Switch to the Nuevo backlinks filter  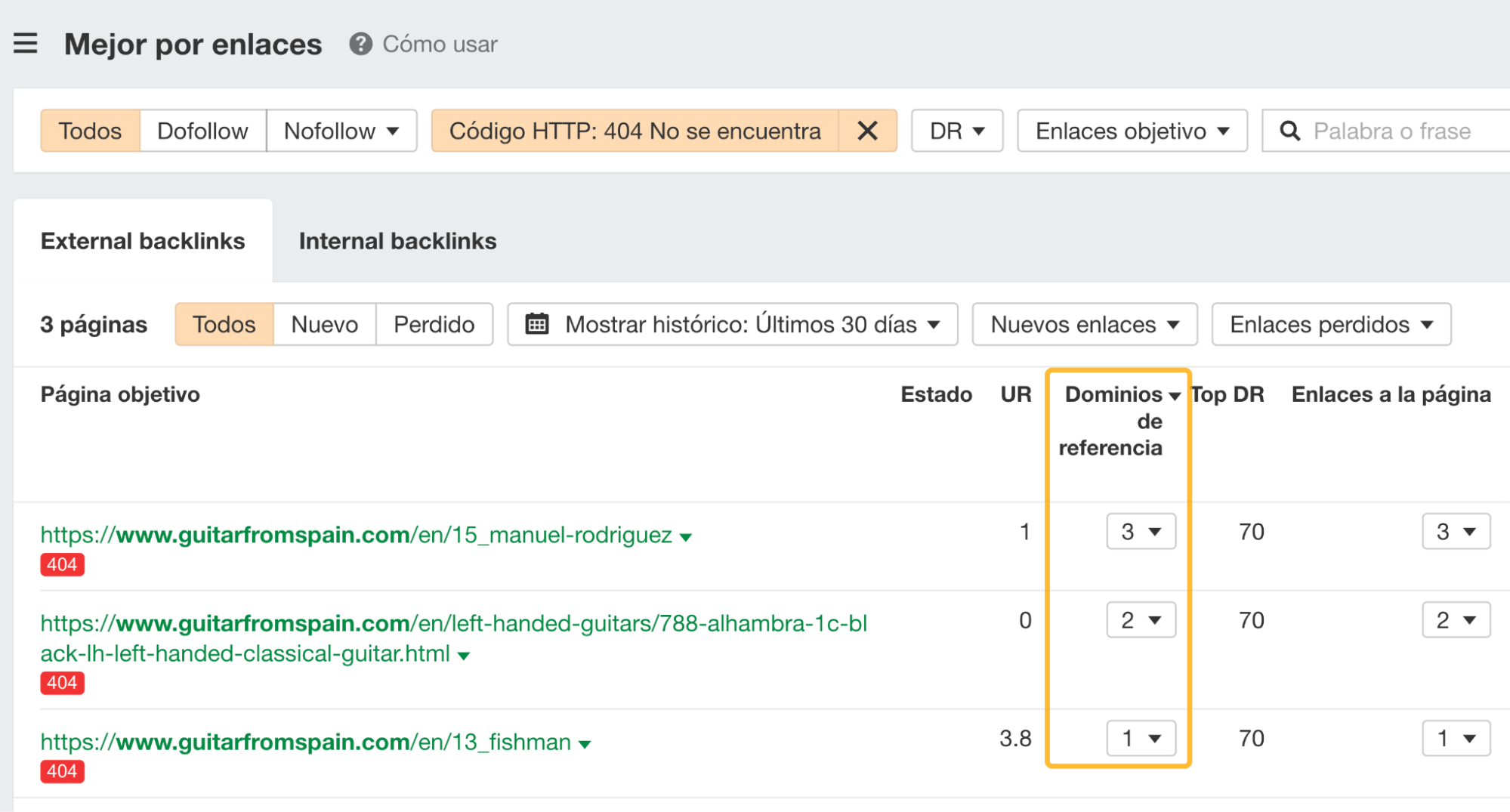click(324, 323)
